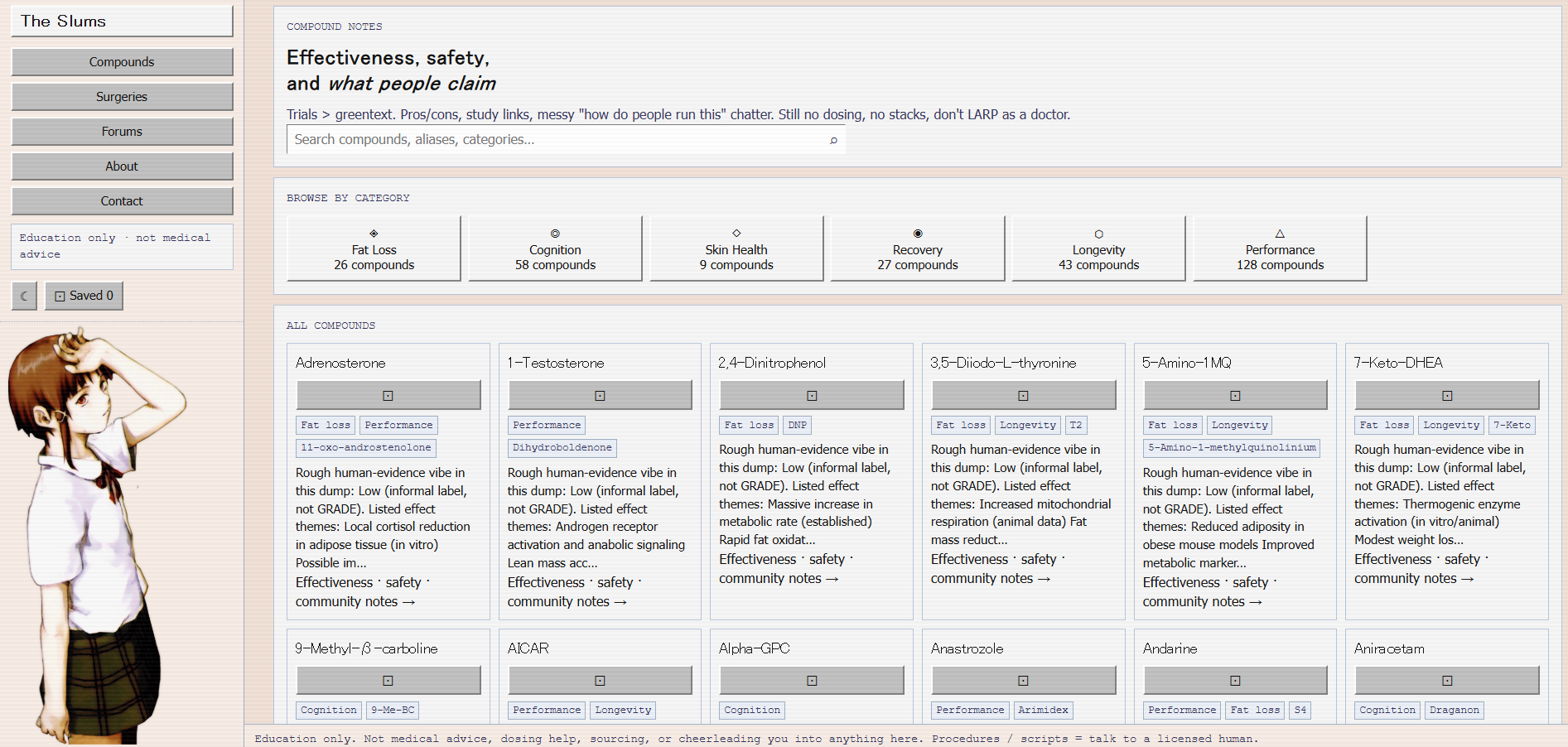Viewport: 1568px width, 747px height.
Task: Open the Saved 0 list
Action: click(84, 296)
